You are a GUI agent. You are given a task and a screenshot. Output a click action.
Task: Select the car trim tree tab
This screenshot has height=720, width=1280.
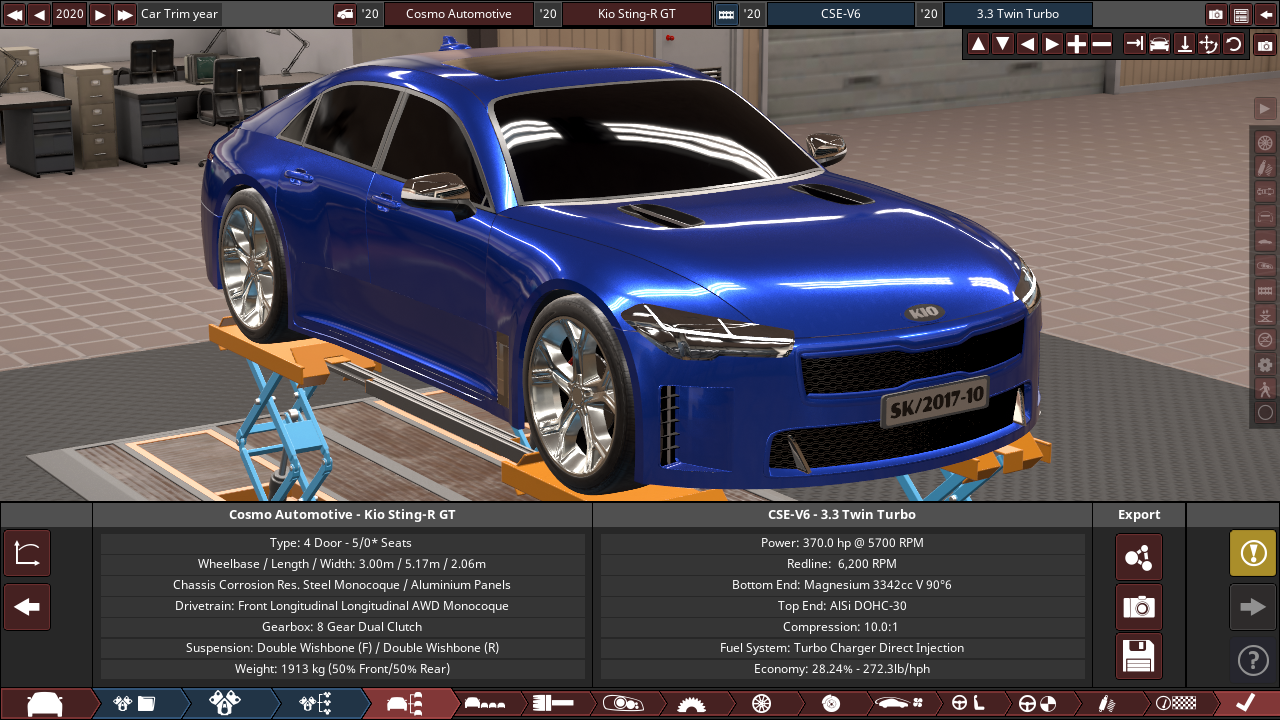[x=405, y=704]
